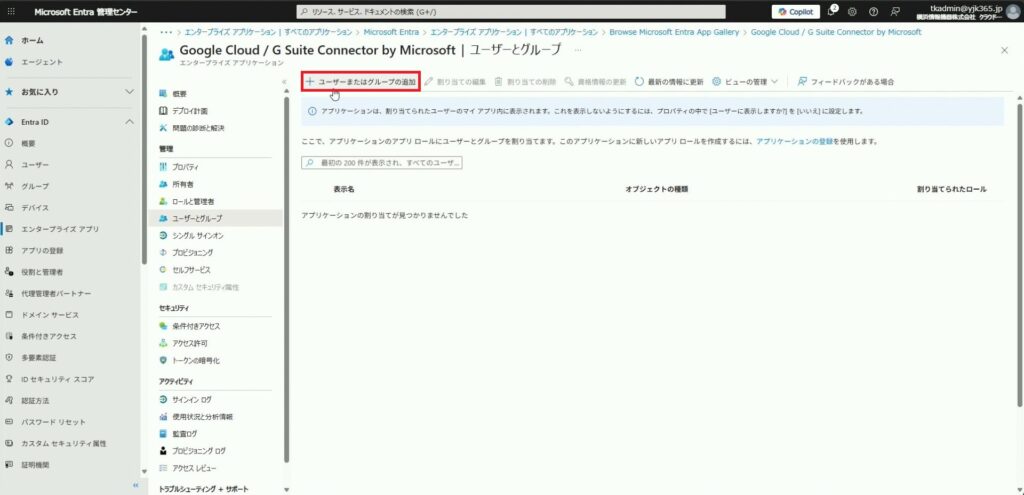
Task: Click ユーザーまたはグループの追加 button
Action: 360,81
